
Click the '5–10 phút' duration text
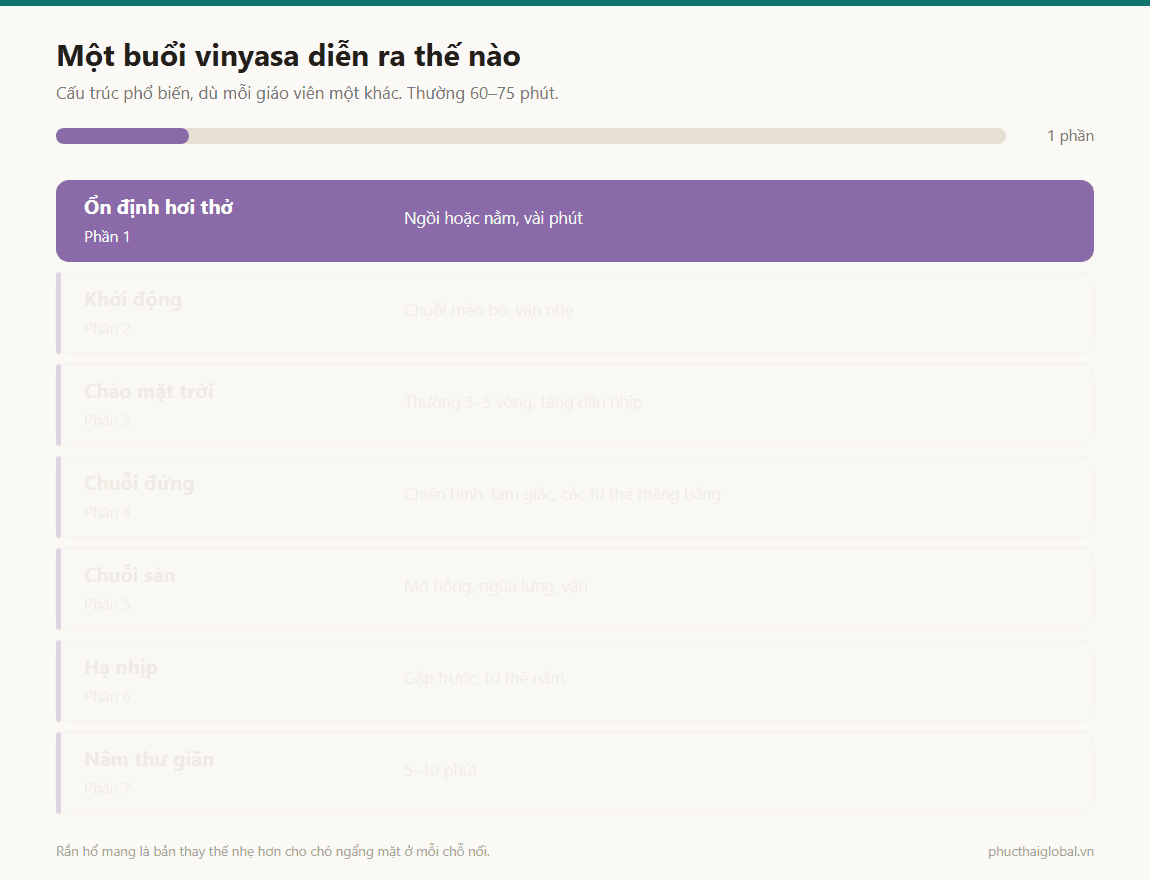click(441, 771)
